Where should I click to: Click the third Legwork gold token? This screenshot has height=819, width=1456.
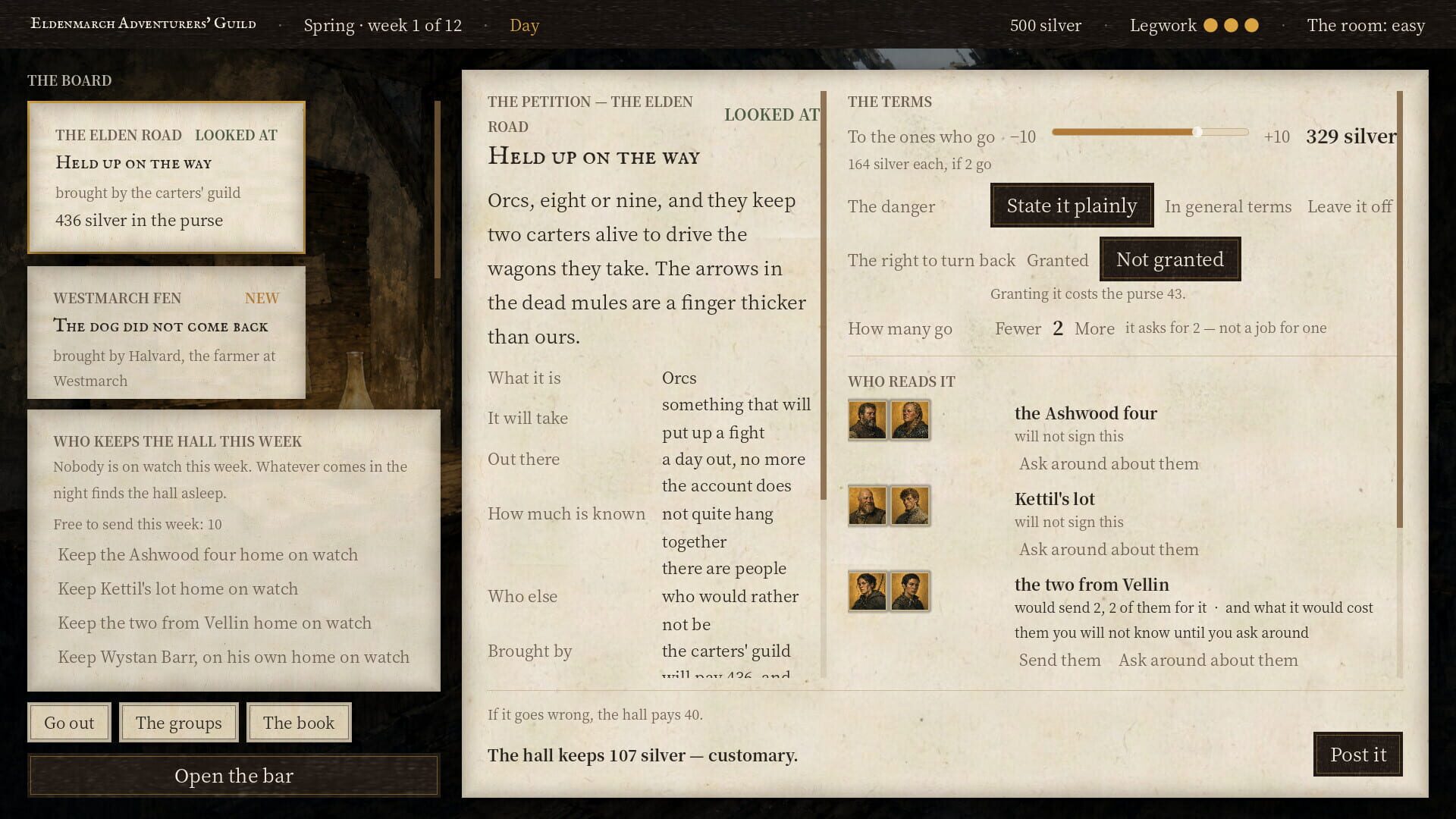[x=1252, y=26]
